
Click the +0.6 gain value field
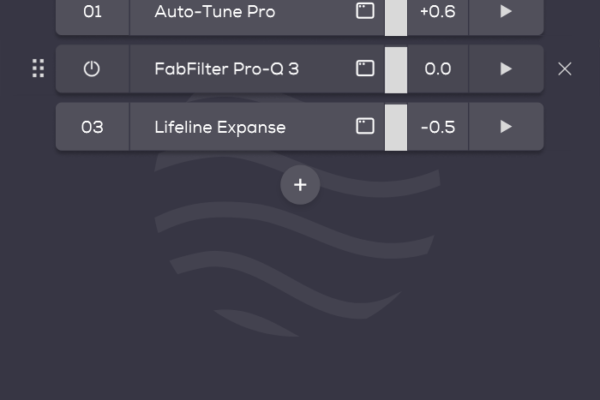click(x=437, y=12)
